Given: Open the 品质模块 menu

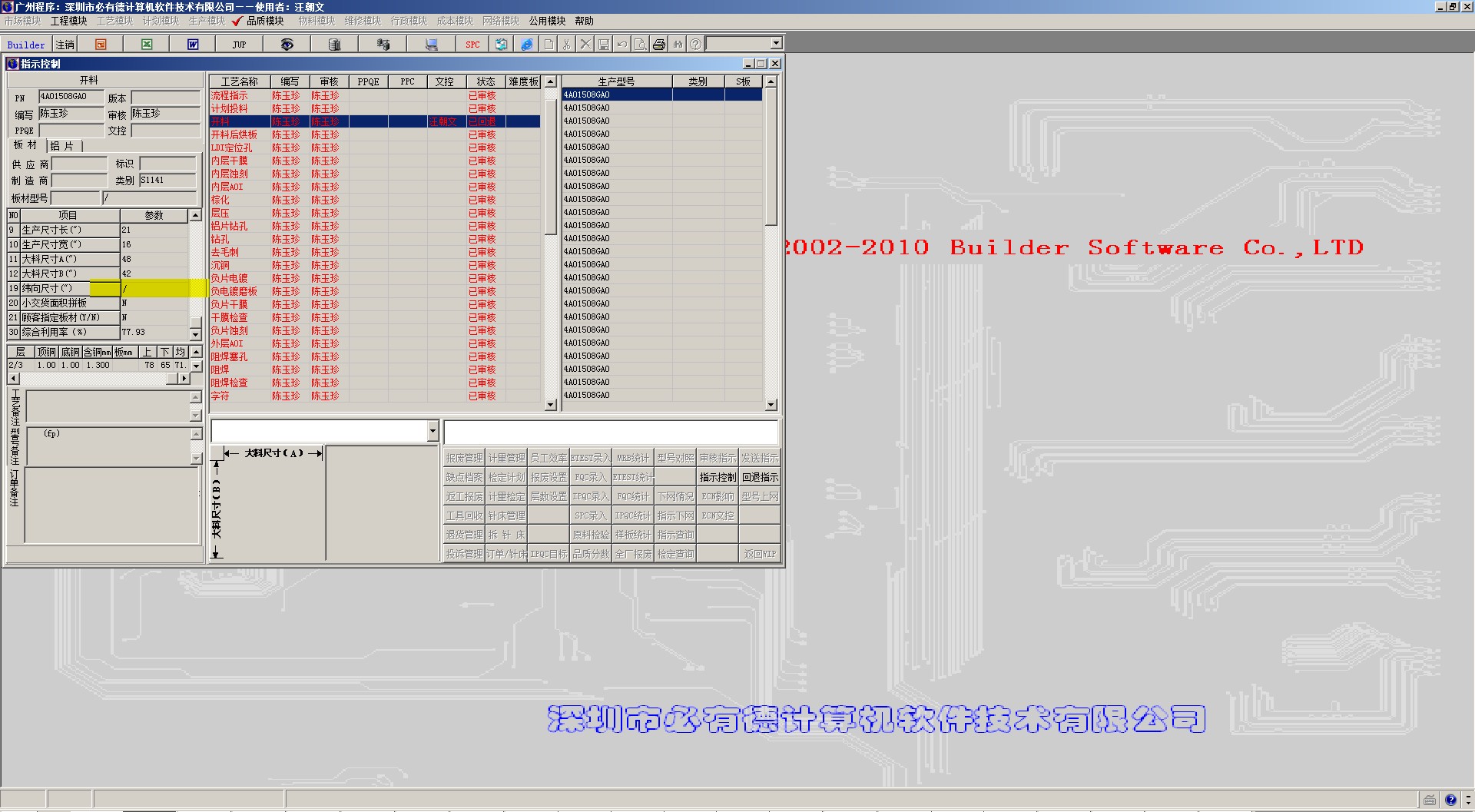Looking at the screenshot, I should [x=265, y=21].
